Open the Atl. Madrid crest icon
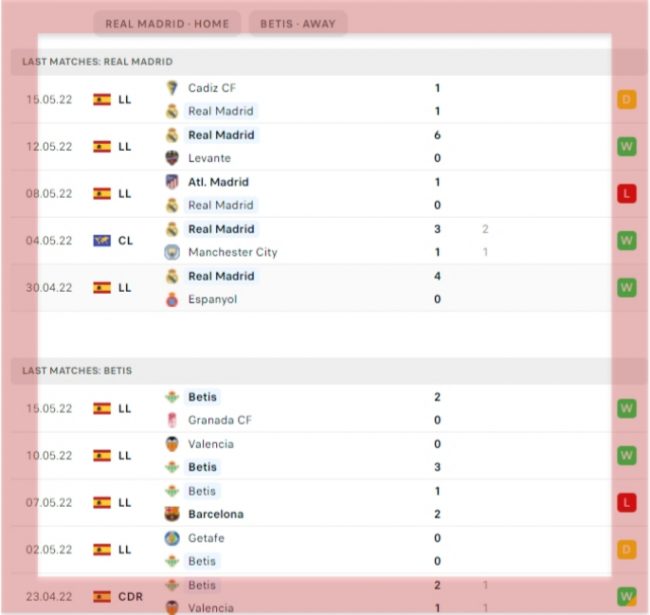The height and width of the screenshot is (615, 650). point(172,182)
